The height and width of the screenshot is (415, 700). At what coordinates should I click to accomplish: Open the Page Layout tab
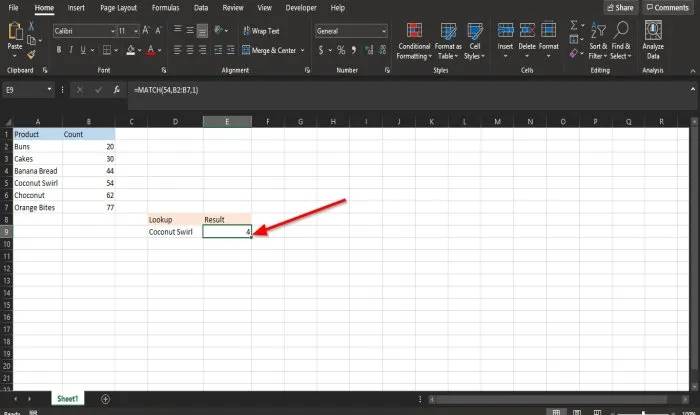(118, 8)
